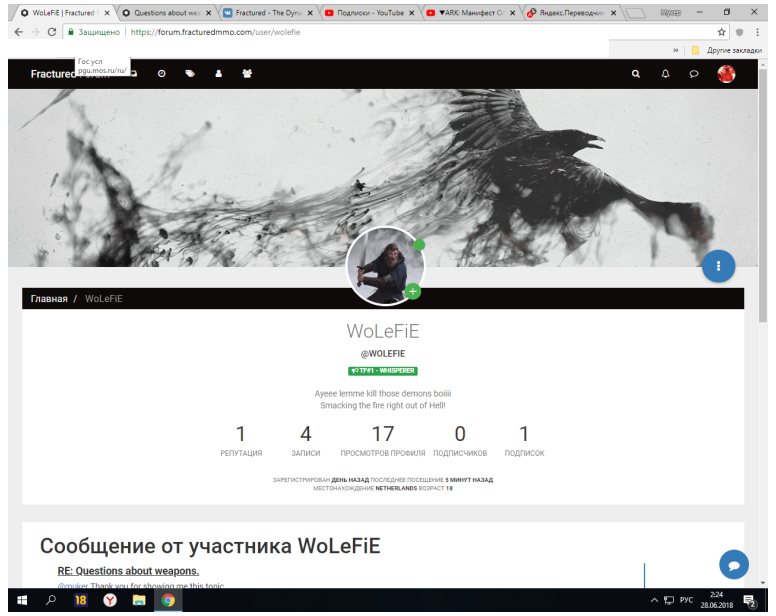Open the blue three-dot profile options button

[x=719, y=266]
